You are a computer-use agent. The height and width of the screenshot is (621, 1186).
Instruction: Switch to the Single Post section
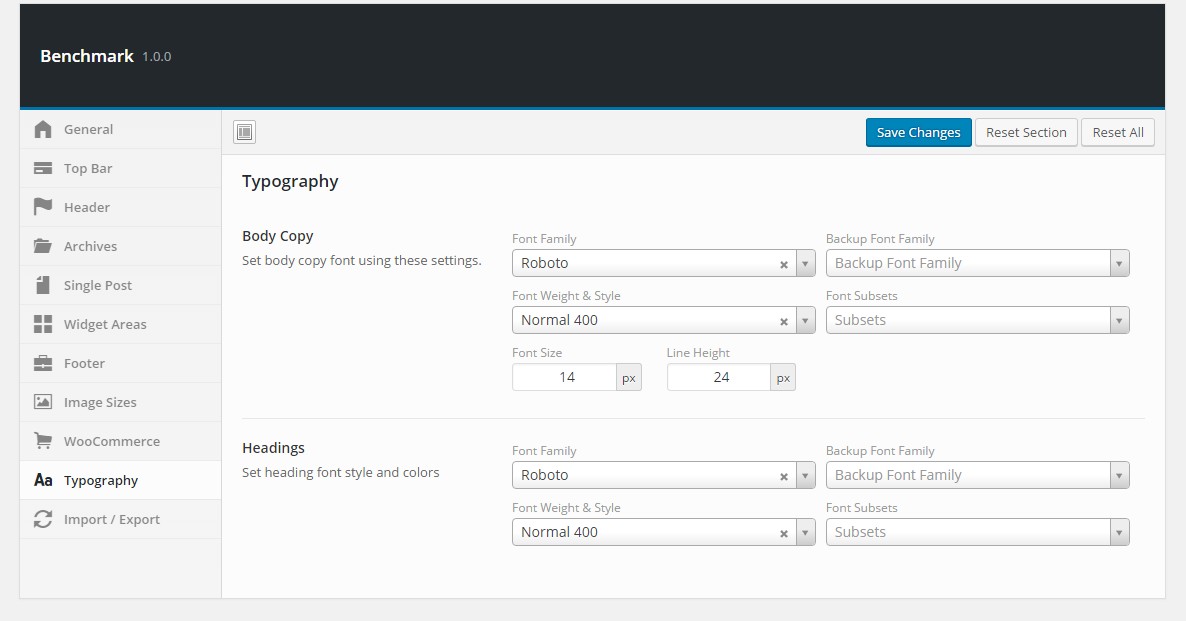point(98,285)
